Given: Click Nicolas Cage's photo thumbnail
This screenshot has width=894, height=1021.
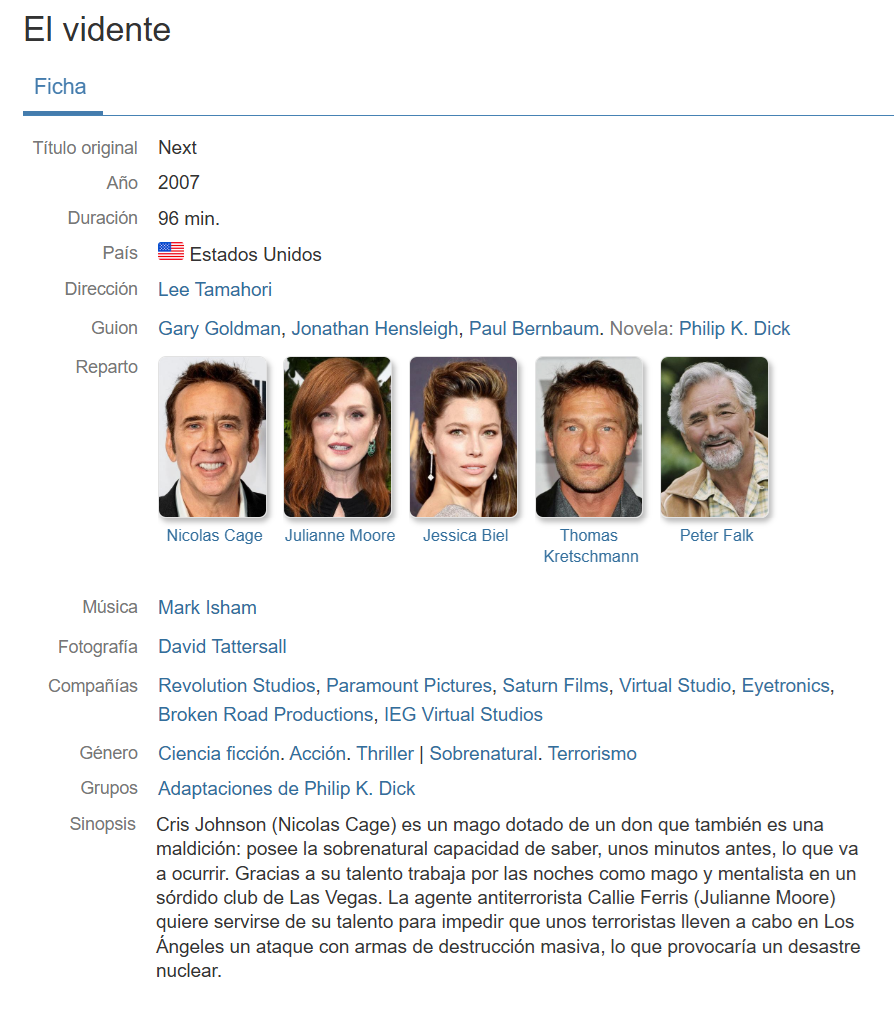Looking at the screenshot, I should pyautogui.click(x=212, y=437).
